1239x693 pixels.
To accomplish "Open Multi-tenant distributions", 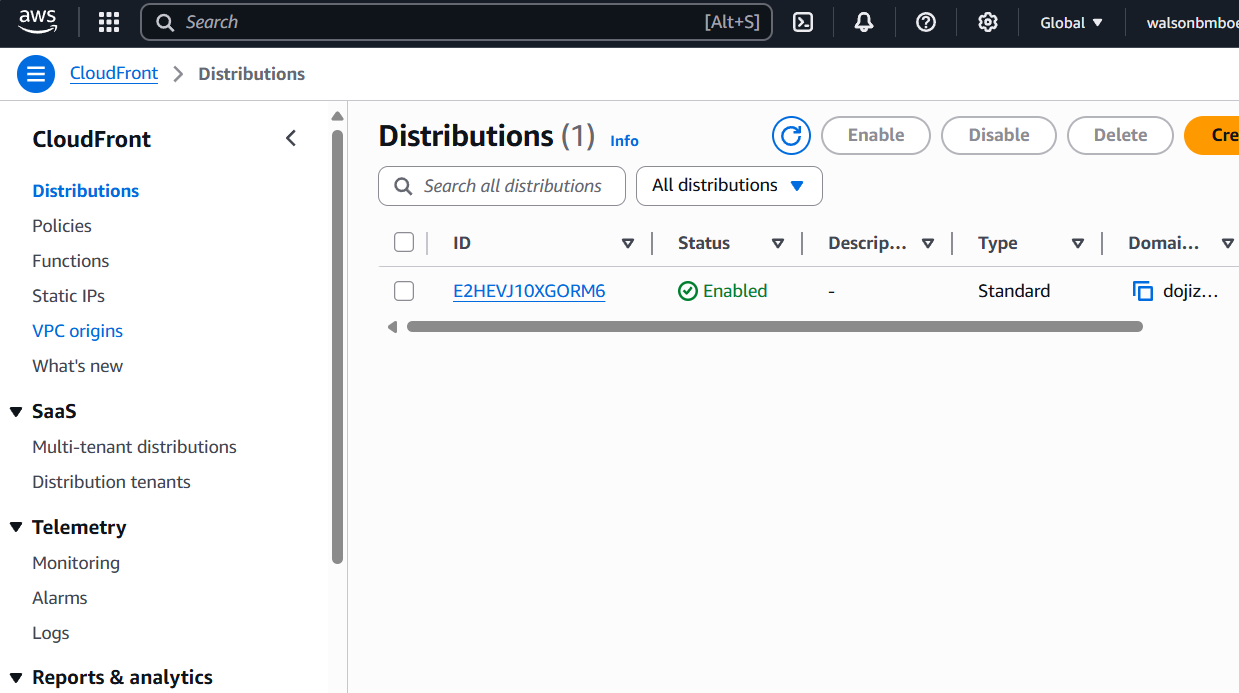I will pyautogui.click(x=135, y=447).
